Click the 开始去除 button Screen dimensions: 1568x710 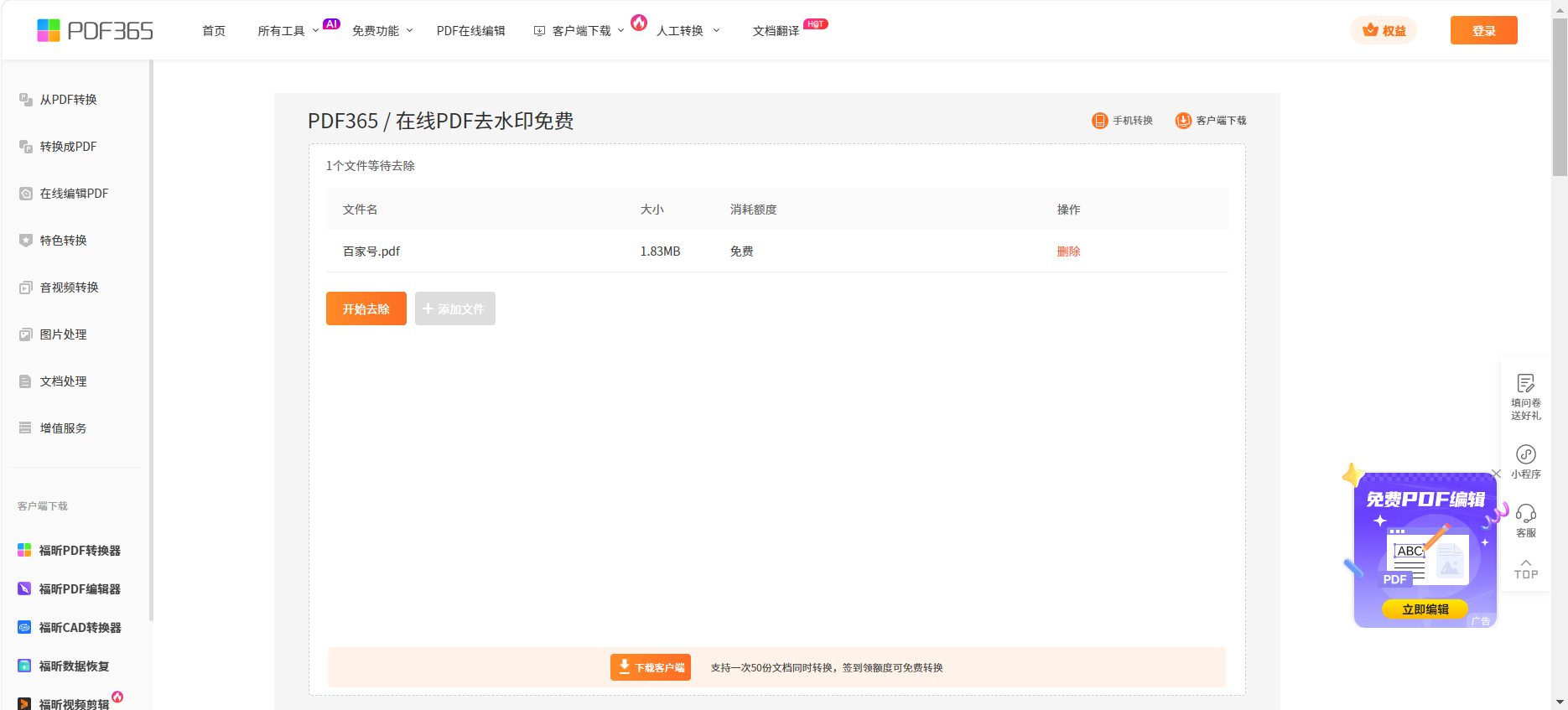(366, 308)
